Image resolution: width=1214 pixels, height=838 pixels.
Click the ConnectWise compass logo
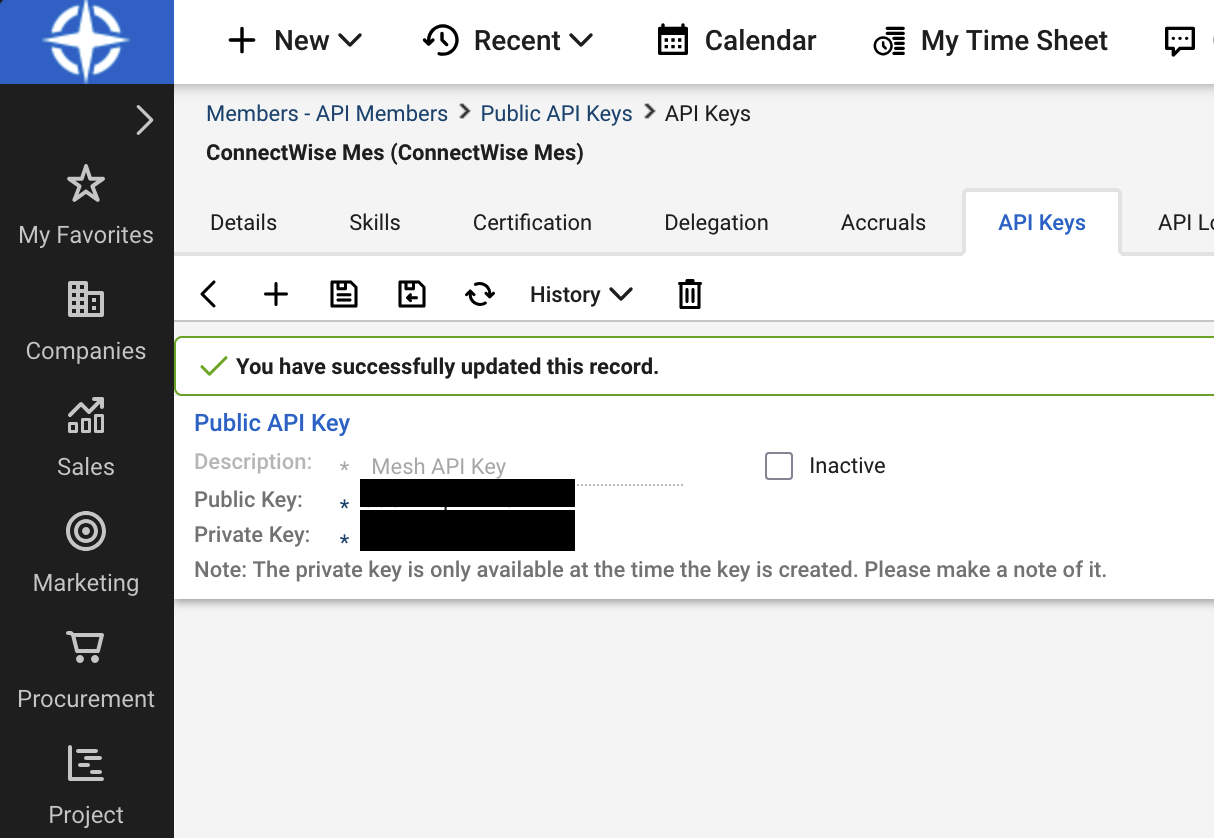pyautogui.click(x=86, y=41)
